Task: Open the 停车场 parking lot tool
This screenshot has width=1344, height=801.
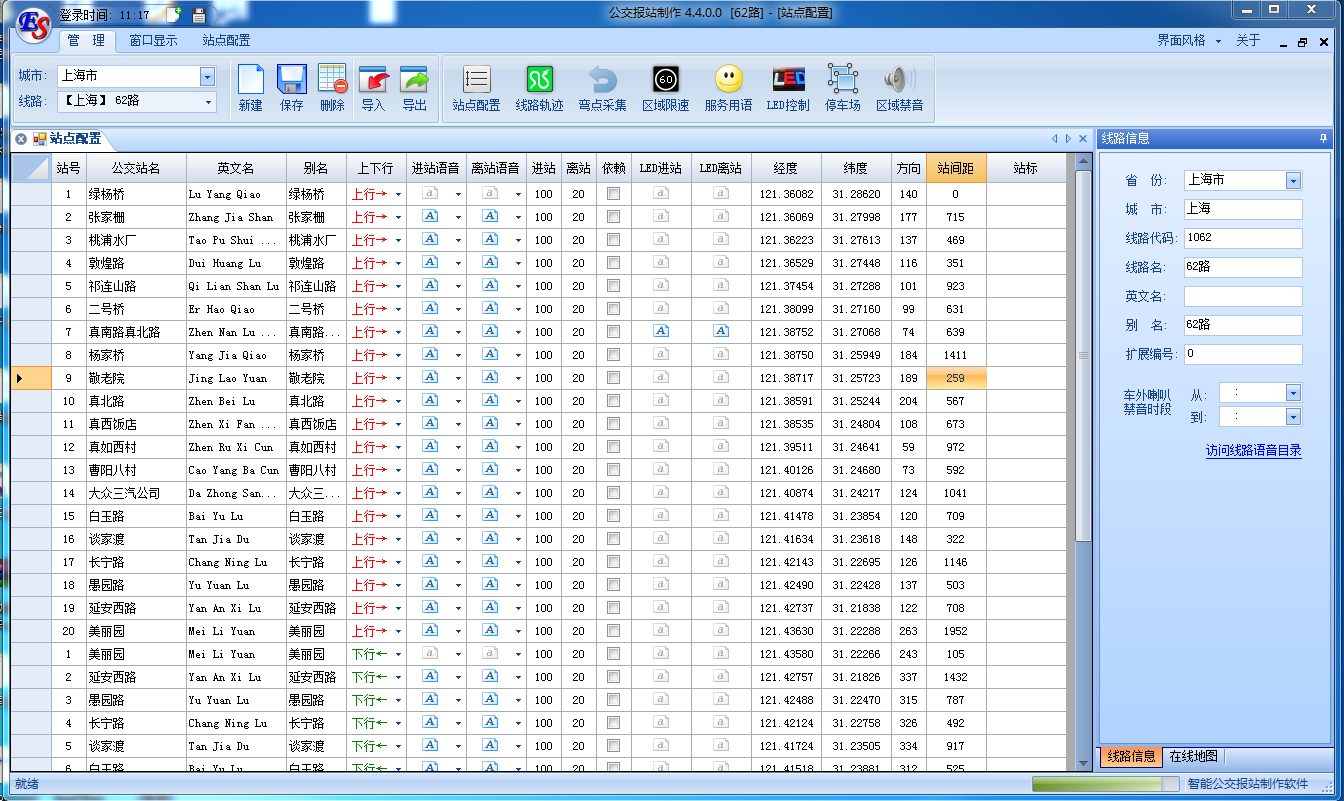Action: pyautogui.click(x=843, y=88)
